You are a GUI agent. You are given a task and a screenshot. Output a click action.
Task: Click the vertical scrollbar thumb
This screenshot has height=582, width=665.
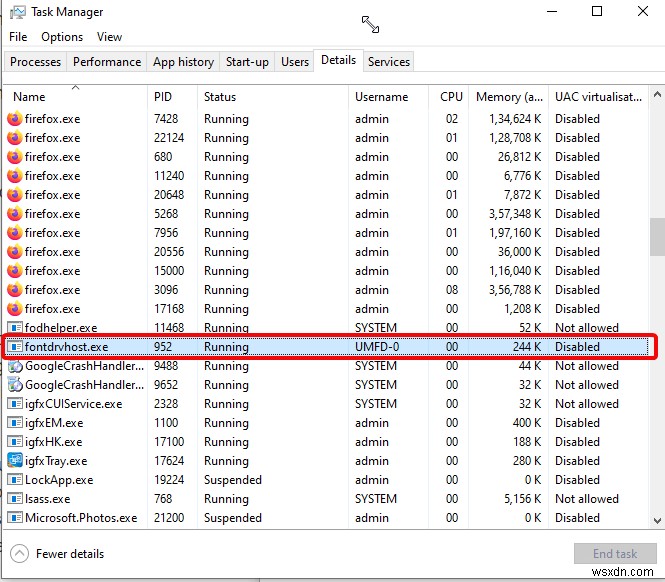pos(657,237)
